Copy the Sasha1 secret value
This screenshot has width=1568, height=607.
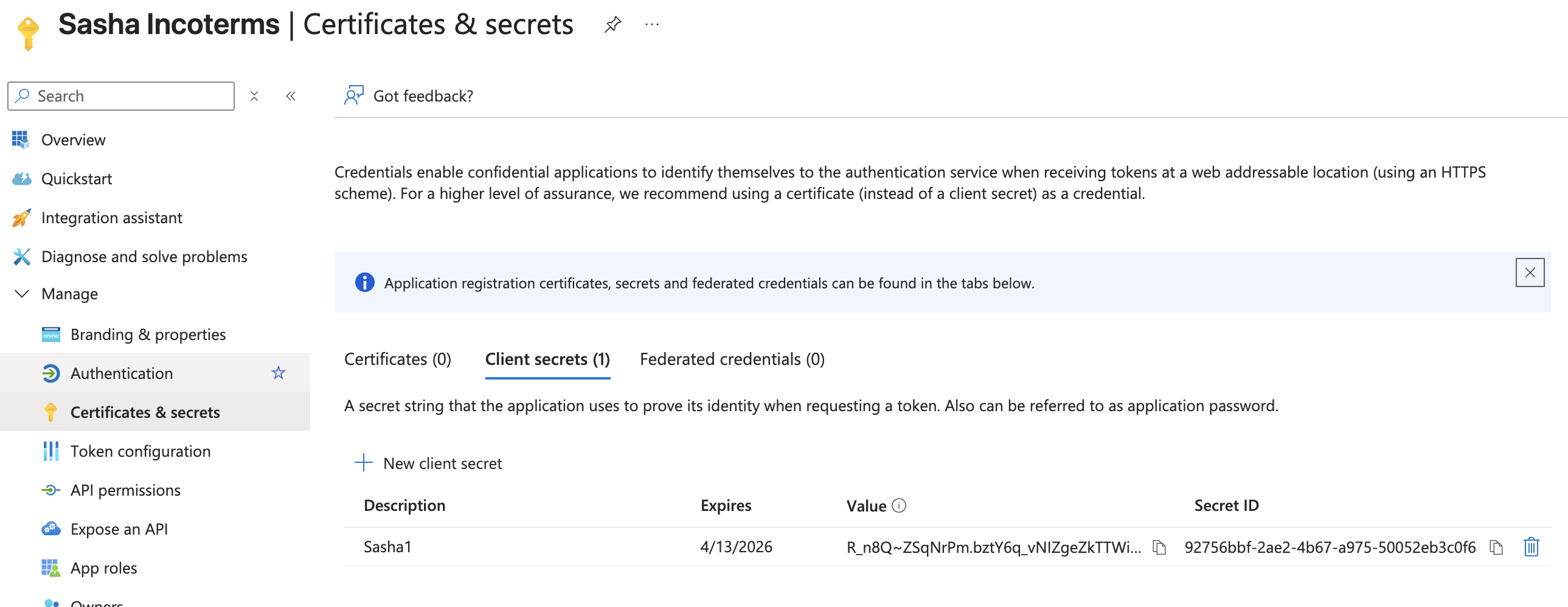pyautogui.click(x=1159, y=547)
